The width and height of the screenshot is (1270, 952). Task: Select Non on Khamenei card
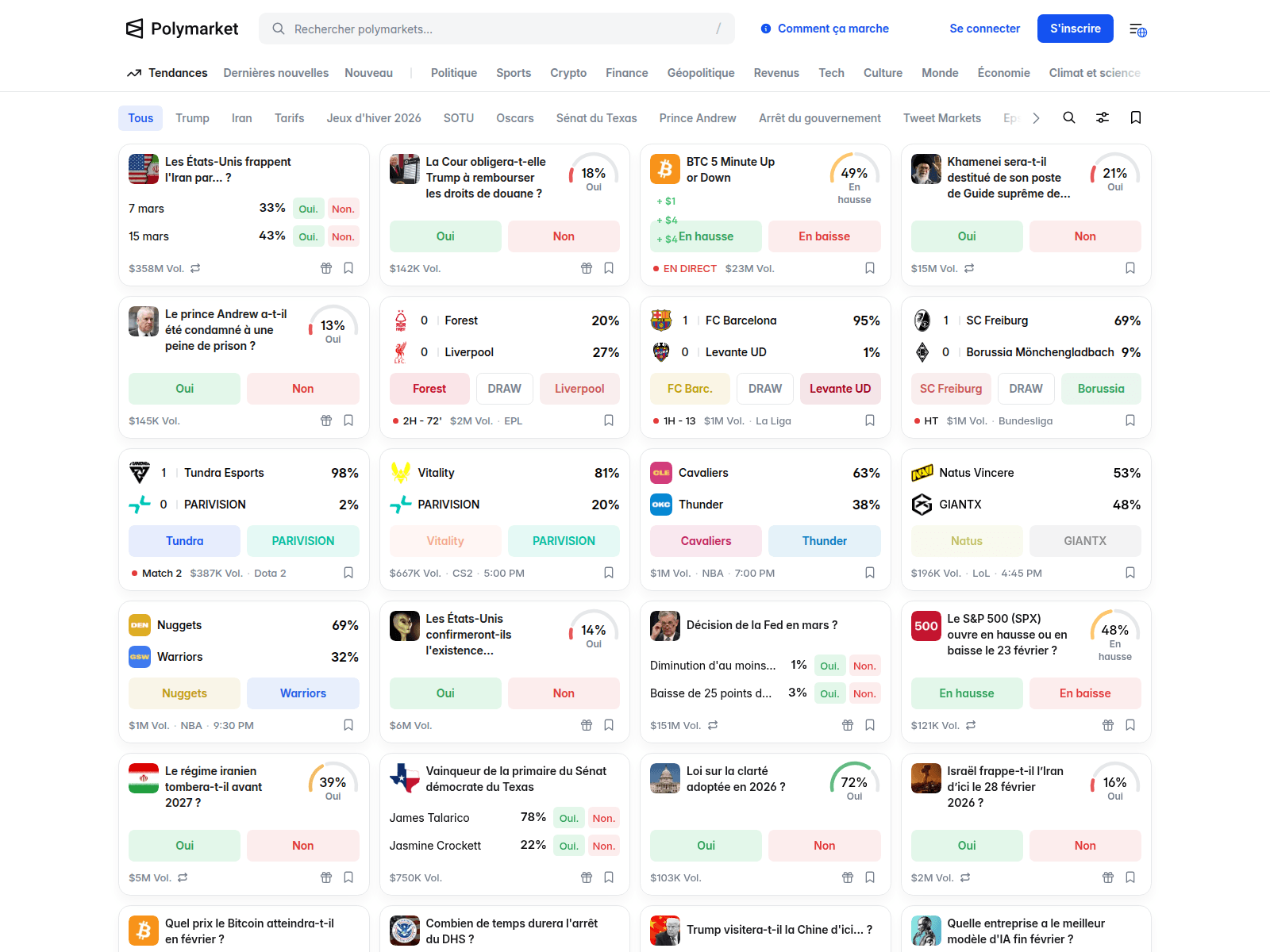(x=1085, y=236)
